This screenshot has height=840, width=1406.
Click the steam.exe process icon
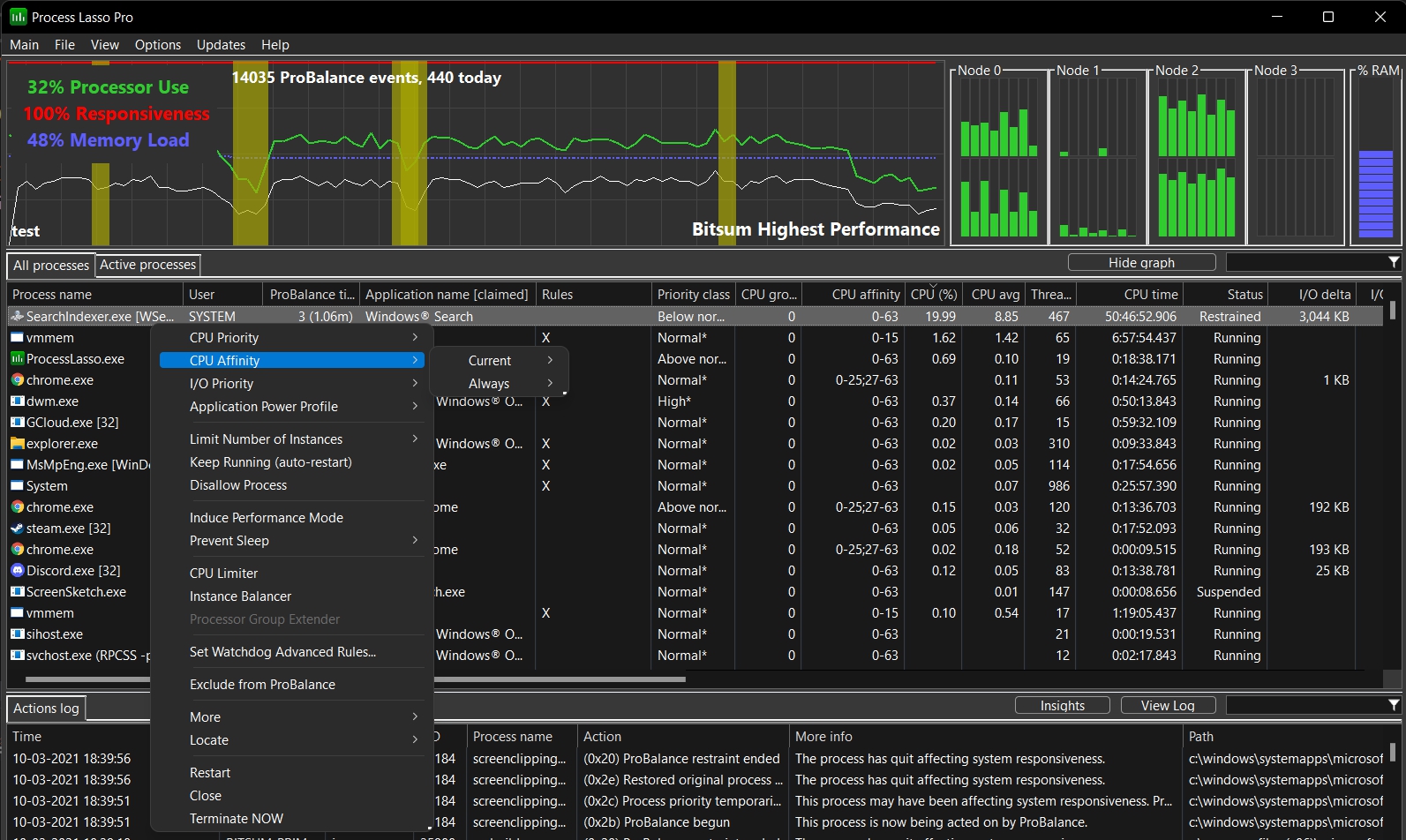tap(17, 528)
